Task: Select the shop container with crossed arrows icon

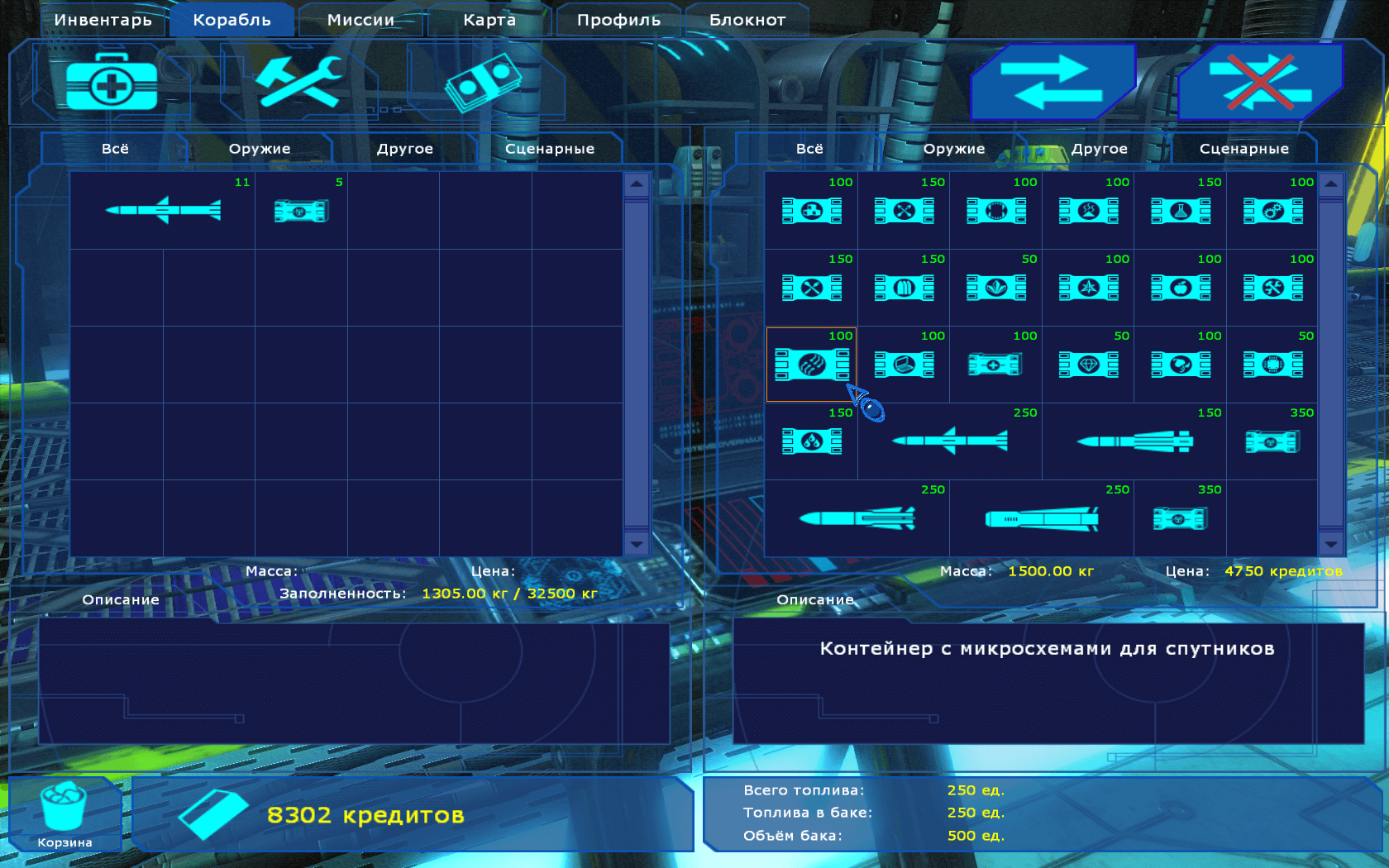Action: pyautogui.click(x=904, y=211)
